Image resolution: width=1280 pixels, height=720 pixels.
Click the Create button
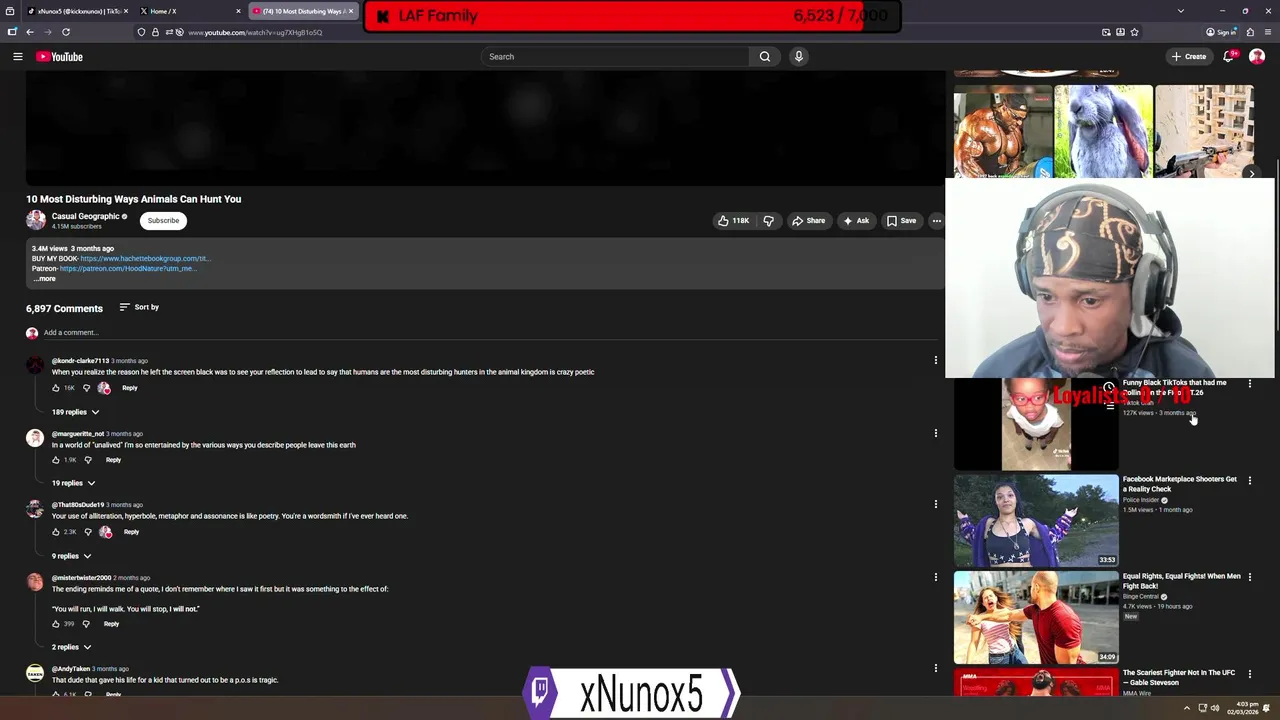(1189, 57)
